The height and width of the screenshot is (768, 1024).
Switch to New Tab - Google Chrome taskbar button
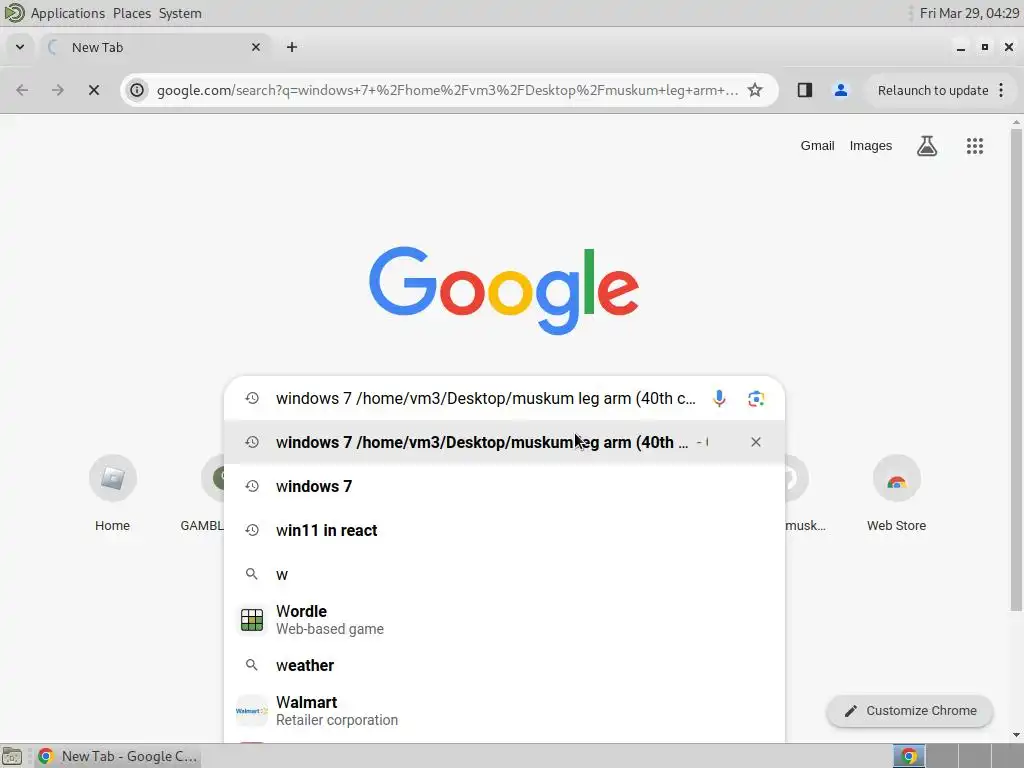tap(118, 756)
